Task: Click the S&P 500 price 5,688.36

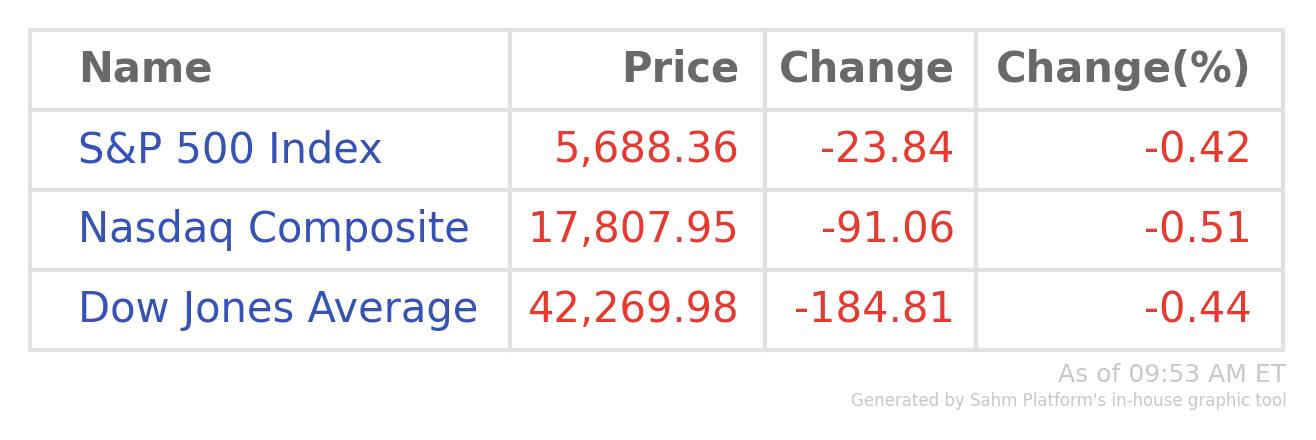Action: point(646,149)
